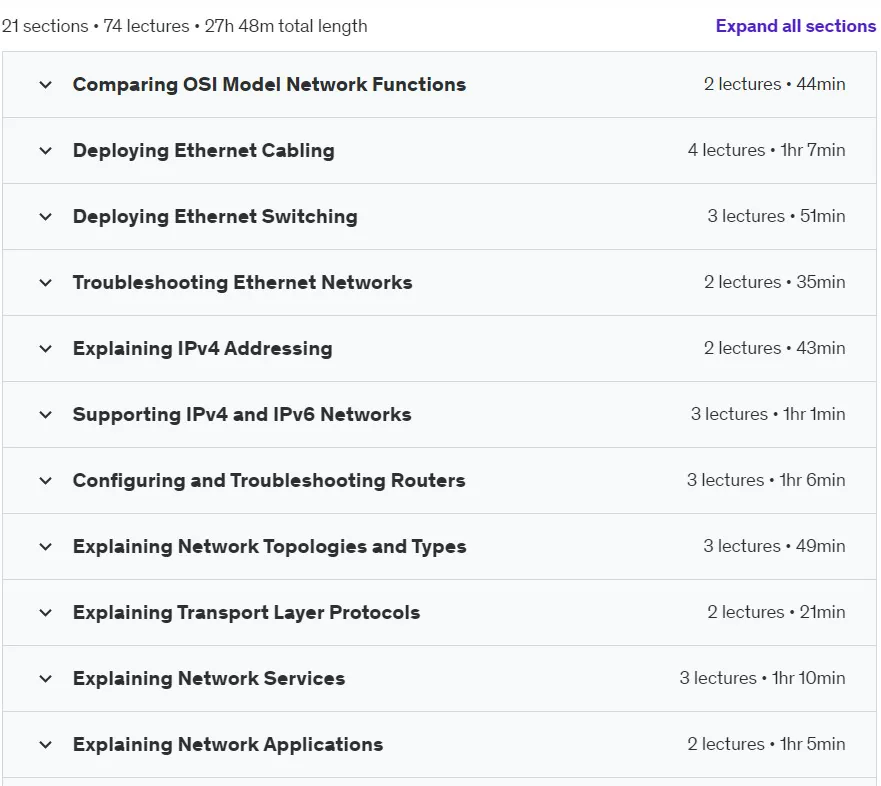Select the Comparing OSI Model Network Functions title
Screen dimensions: 881x786
(269, 84)
